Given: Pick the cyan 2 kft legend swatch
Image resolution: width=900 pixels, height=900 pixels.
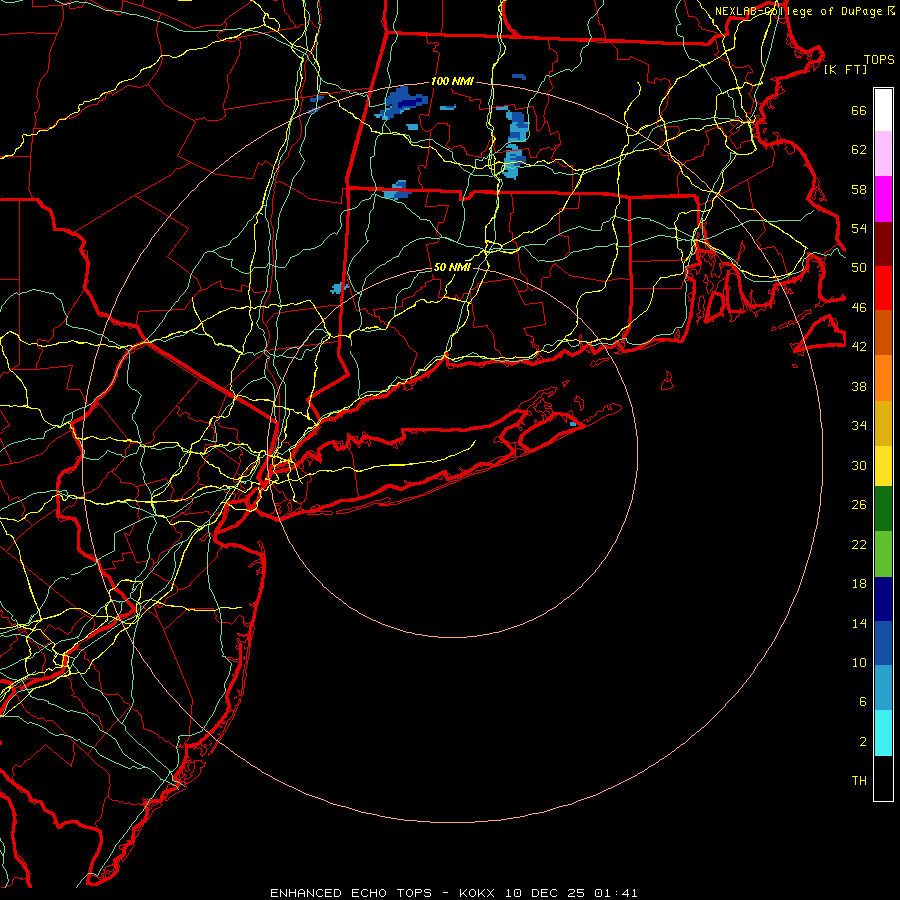Looking at the screenshot, I should tap(883, 733).
